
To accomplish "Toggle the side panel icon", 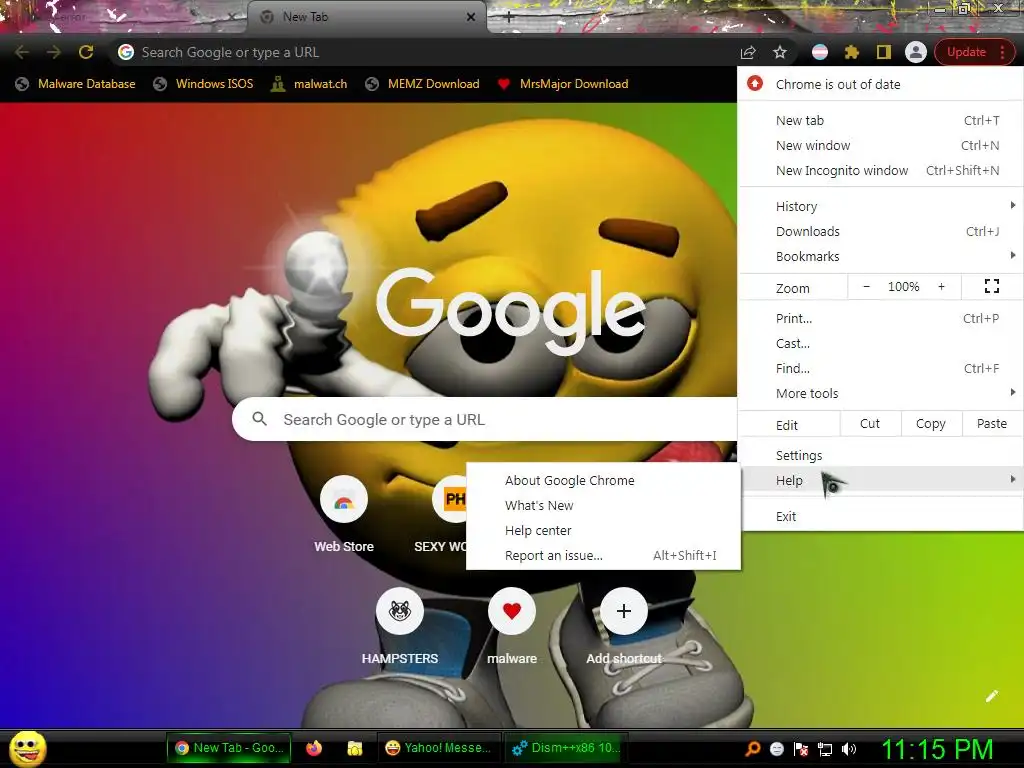I will (884, 52).
